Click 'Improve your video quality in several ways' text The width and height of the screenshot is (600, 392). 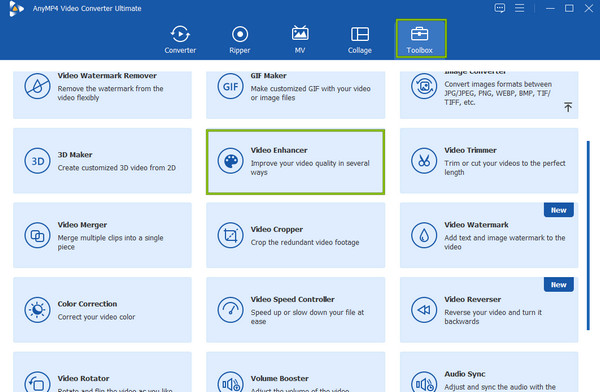[x=310, y=168]
